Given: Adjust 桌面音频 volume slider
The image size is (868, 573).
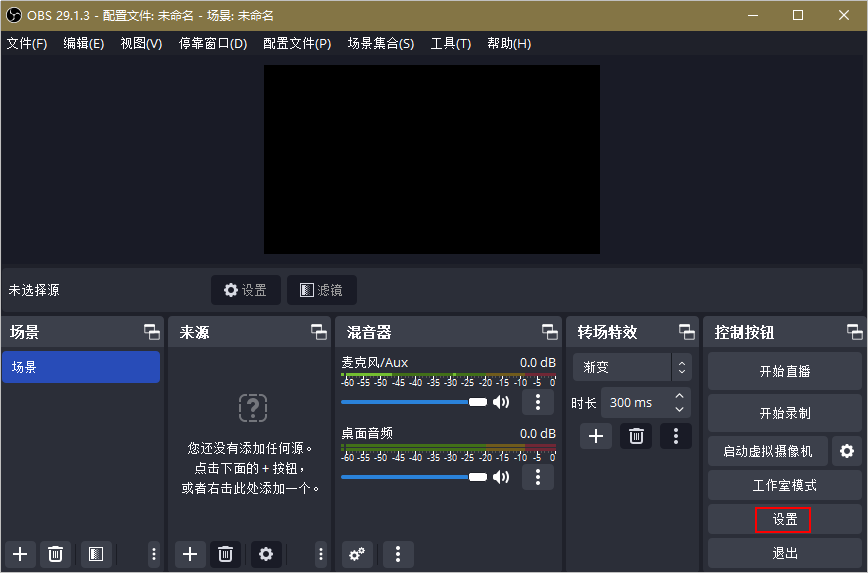Looking at the screenshot, I should 414,477.
